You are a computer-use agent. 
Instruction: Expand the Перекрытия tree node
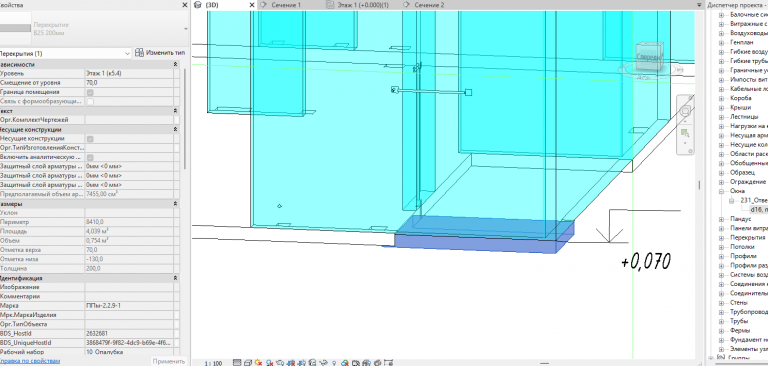coord(721,238)
